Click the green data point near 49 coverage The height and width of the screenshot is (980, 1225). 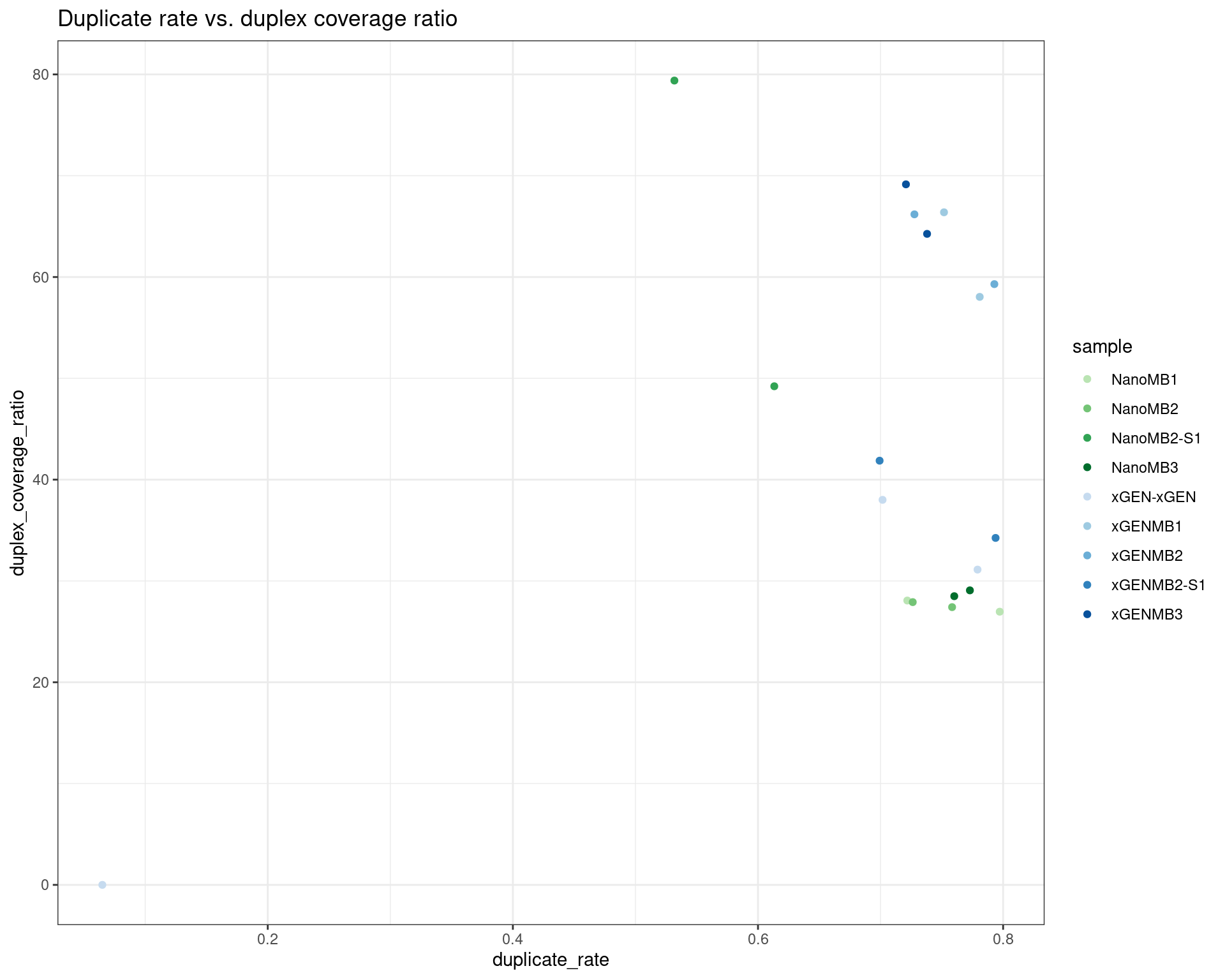775,386
